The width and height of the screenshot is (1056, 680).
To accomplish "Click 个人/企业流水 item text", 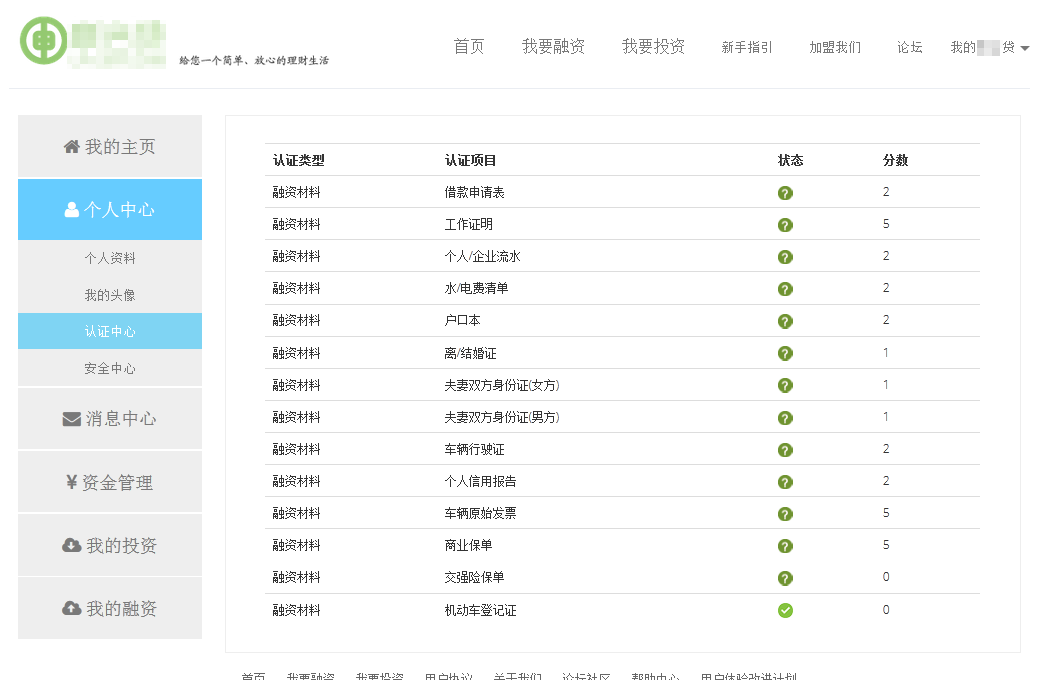I will pos(482,257).
